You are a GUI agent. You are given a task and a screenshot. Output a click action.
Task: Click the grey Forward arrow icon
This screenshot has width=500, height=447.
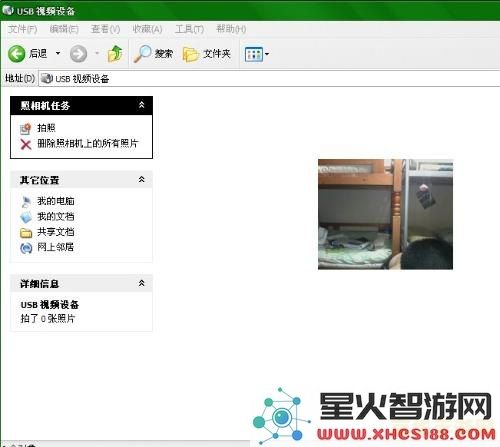click(78, 54)
